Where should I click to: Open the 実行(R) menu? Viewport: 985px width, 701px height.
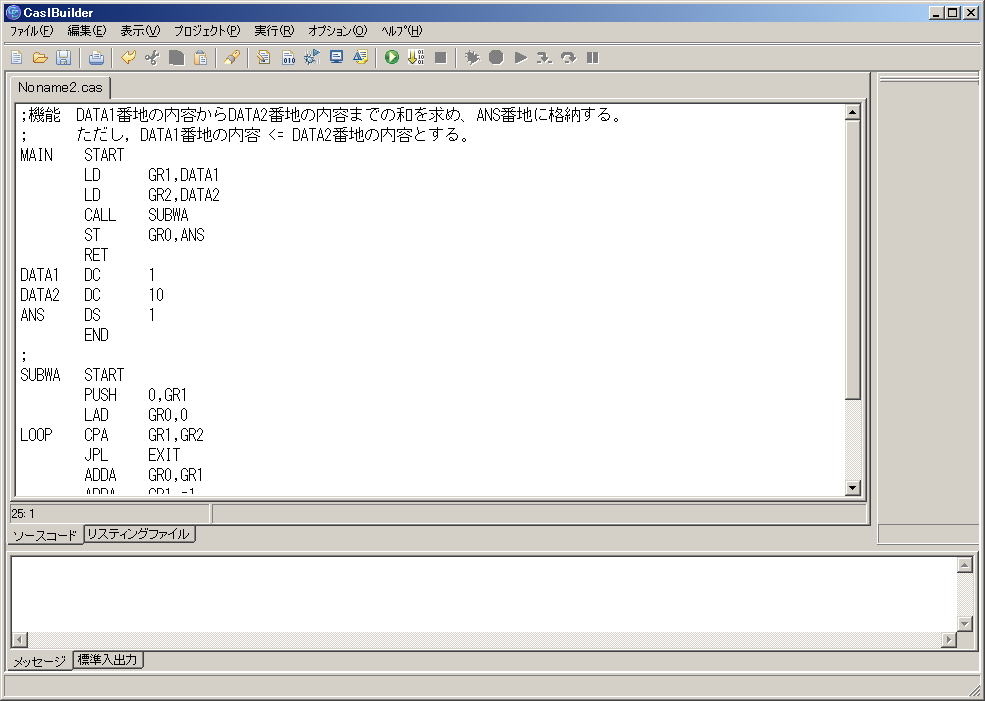(273, 31)
